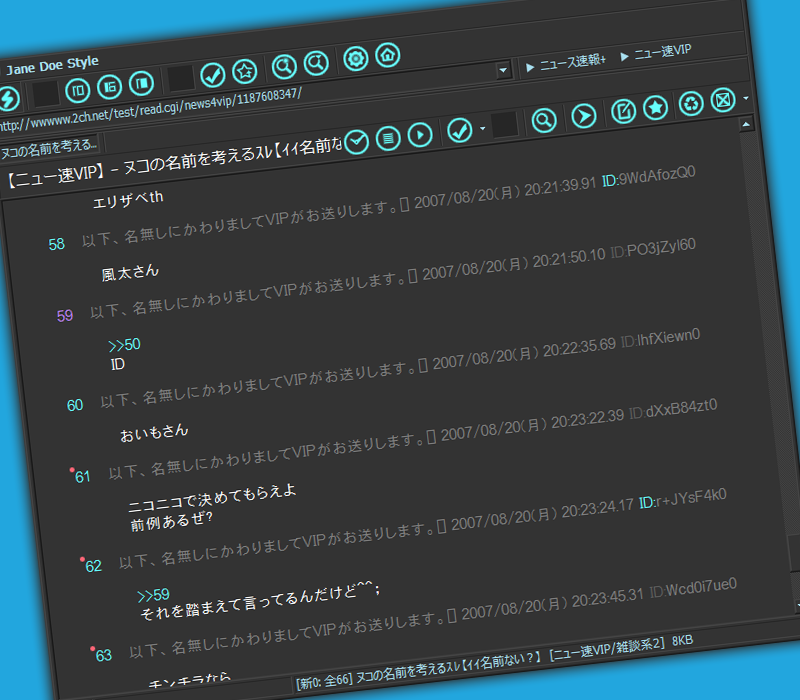
Task: Click the magnifier icon next to outlined star
Action: 284,66
